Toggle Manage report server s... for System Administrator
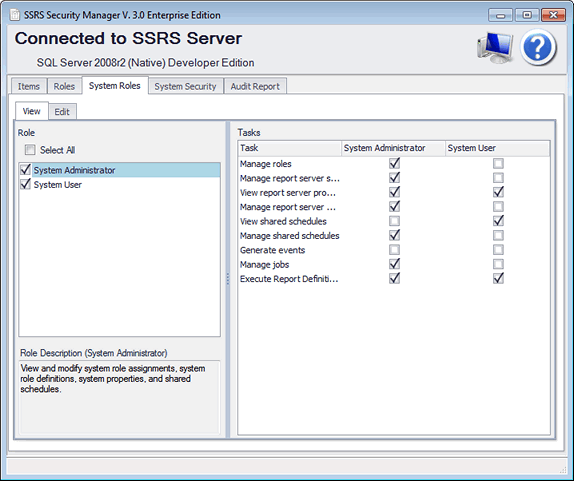This screenshot has width=574, height=481. click(394, 178)
